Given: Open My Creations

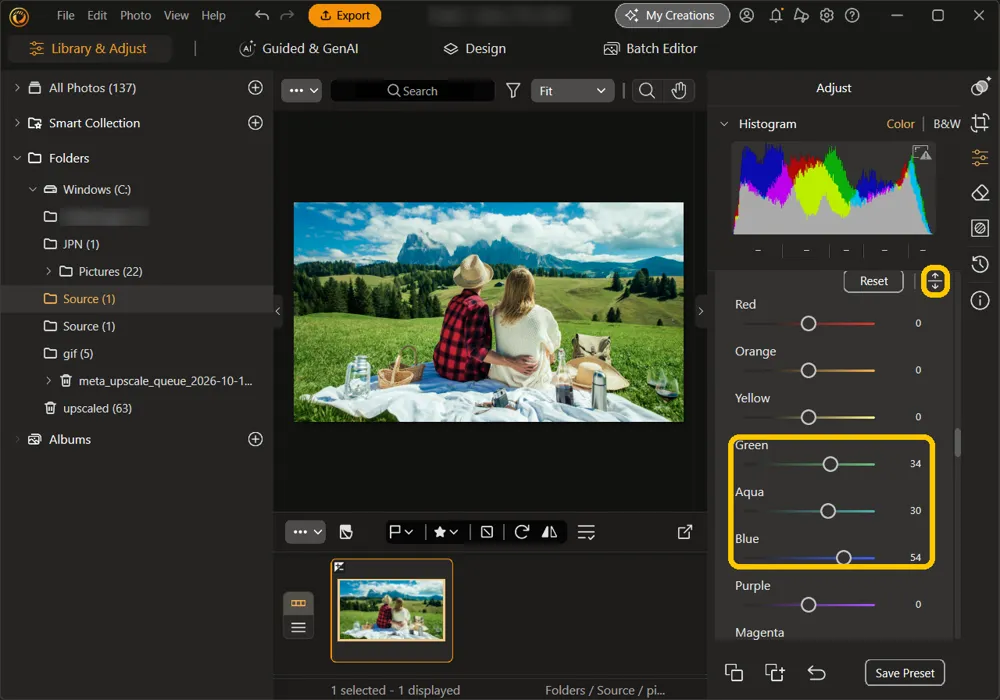Looking at the screenshot, I should (x=672, y=15).
